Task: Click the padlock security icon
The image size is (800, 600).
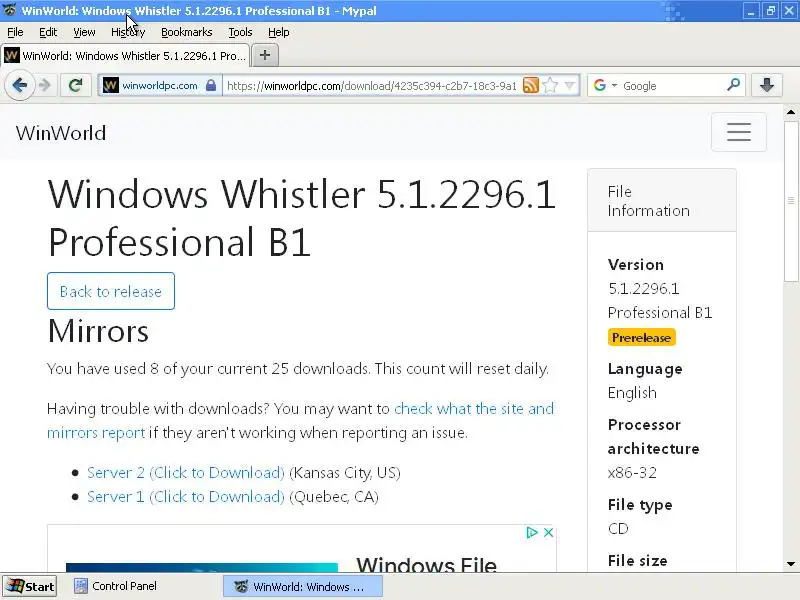Action: (x=211, y=85)
